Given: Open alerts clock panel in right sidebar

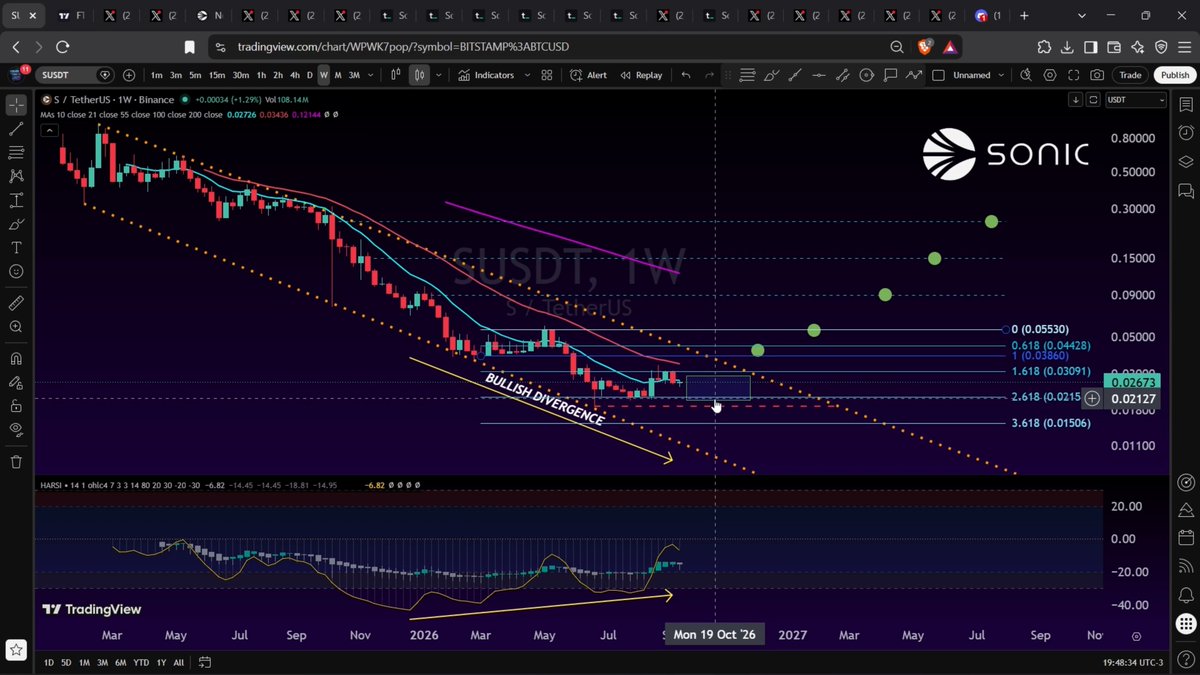Looking at the screenshot, I should 1185,133.
